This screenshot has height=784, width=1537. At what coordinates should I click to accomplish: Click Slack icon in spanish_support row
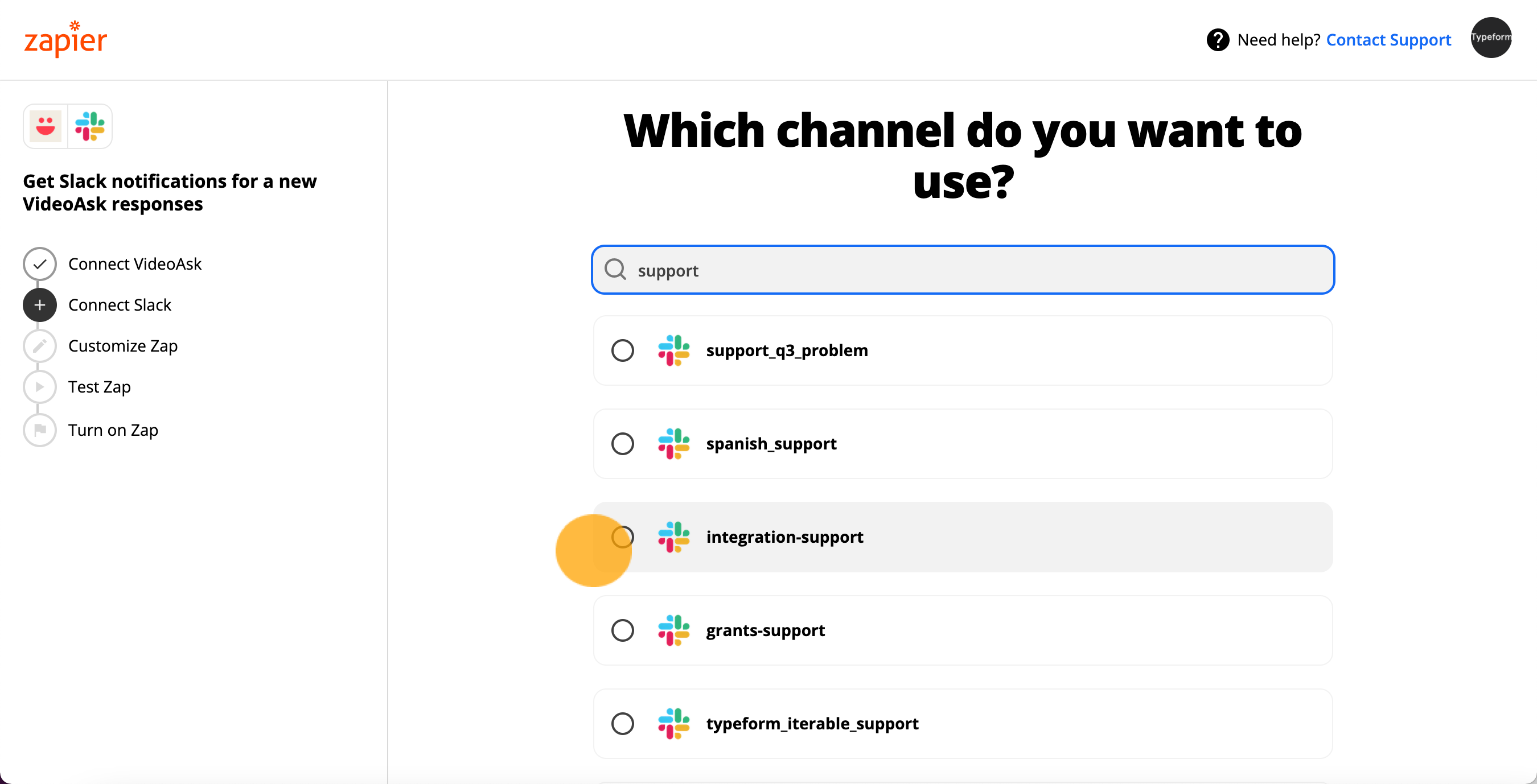click(673, 444)
